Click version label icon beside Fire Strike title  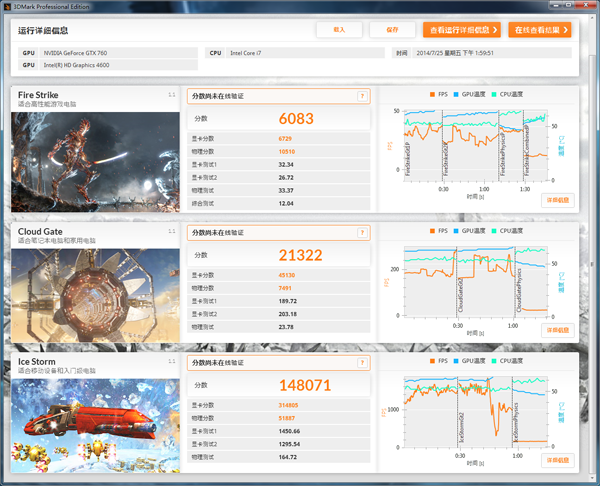click(172, 95)
